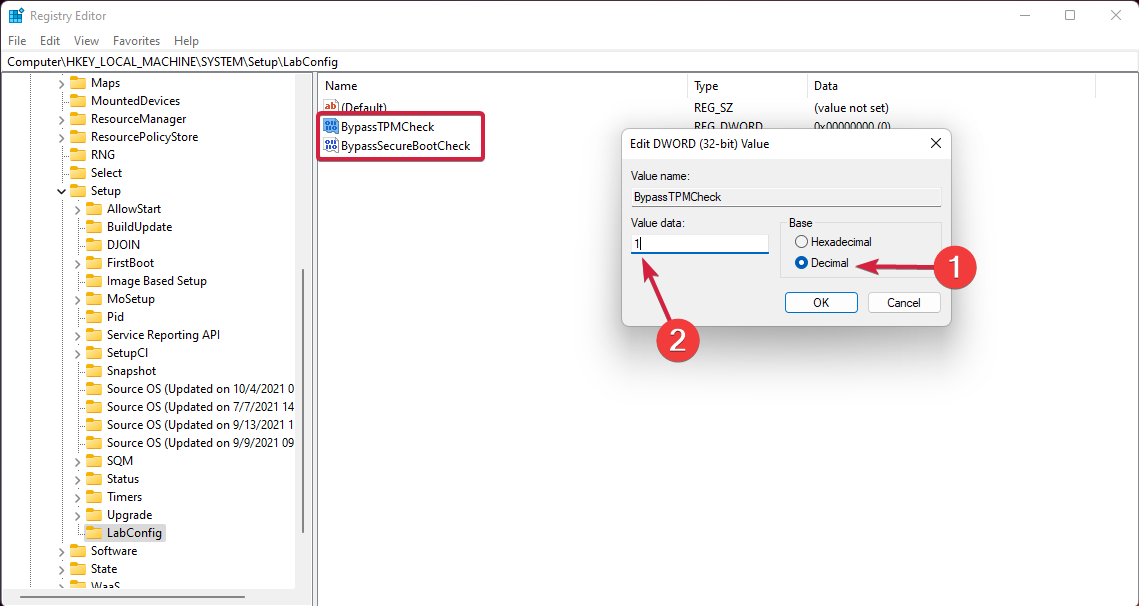1139x606 pixels.
Task: Expand the FirstBoot key
Action: point(78,263)
